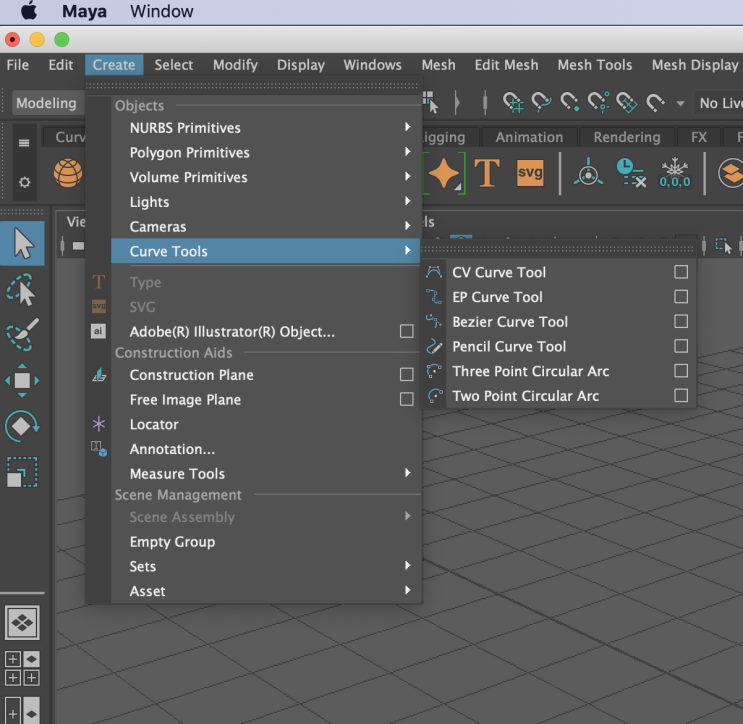Activate the Lasso select tool
This screenshot has width=743, height=724.
tap(22, 289)
